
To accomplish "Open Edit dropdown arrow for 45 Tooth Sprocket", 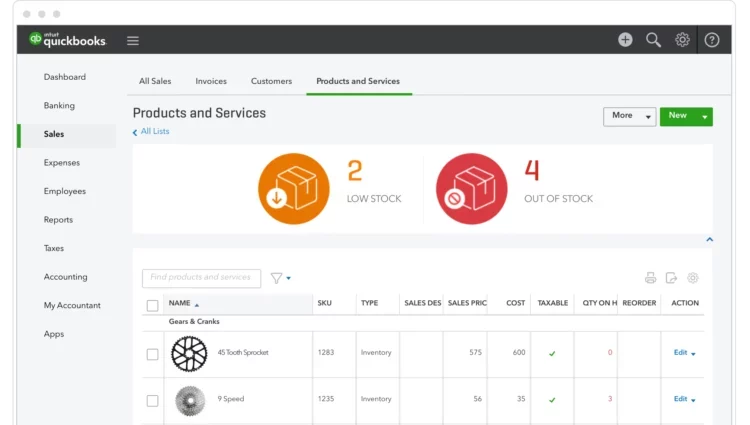I will pos(694,354).
